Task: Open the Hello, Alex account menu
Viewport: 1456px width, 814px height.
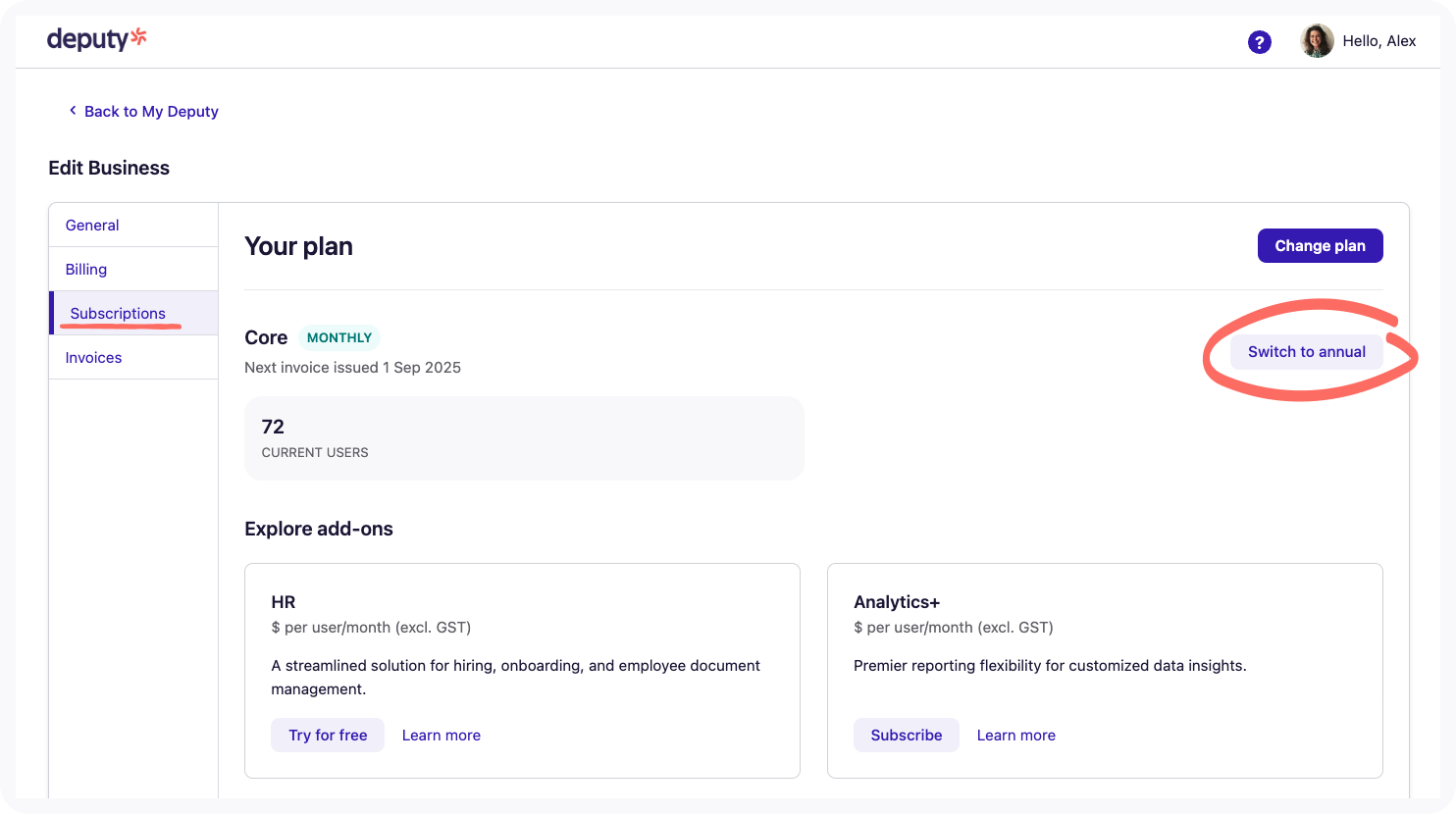Action: click(x=1378, y=41)
